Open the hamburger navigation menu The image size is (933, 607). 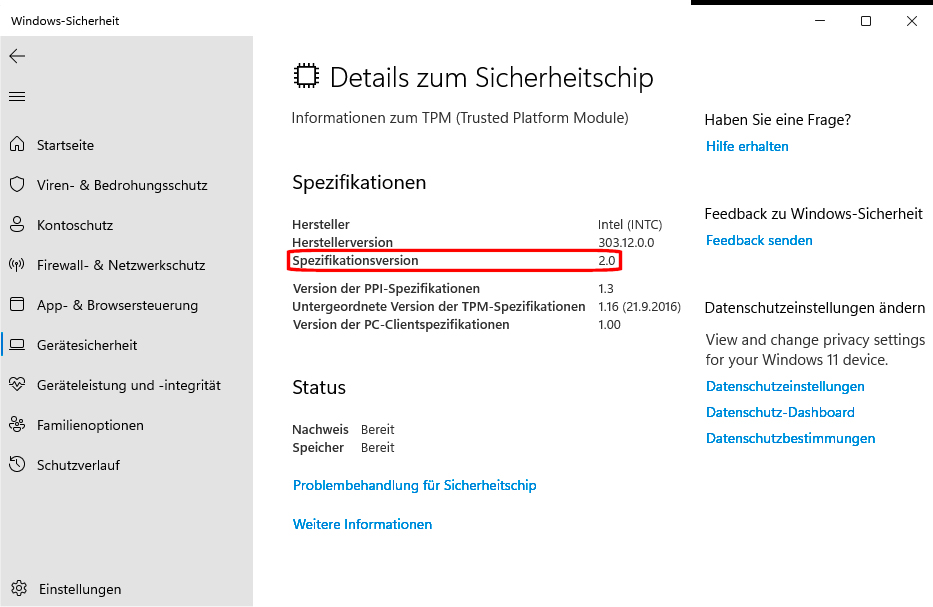click(x=17, y=97)
